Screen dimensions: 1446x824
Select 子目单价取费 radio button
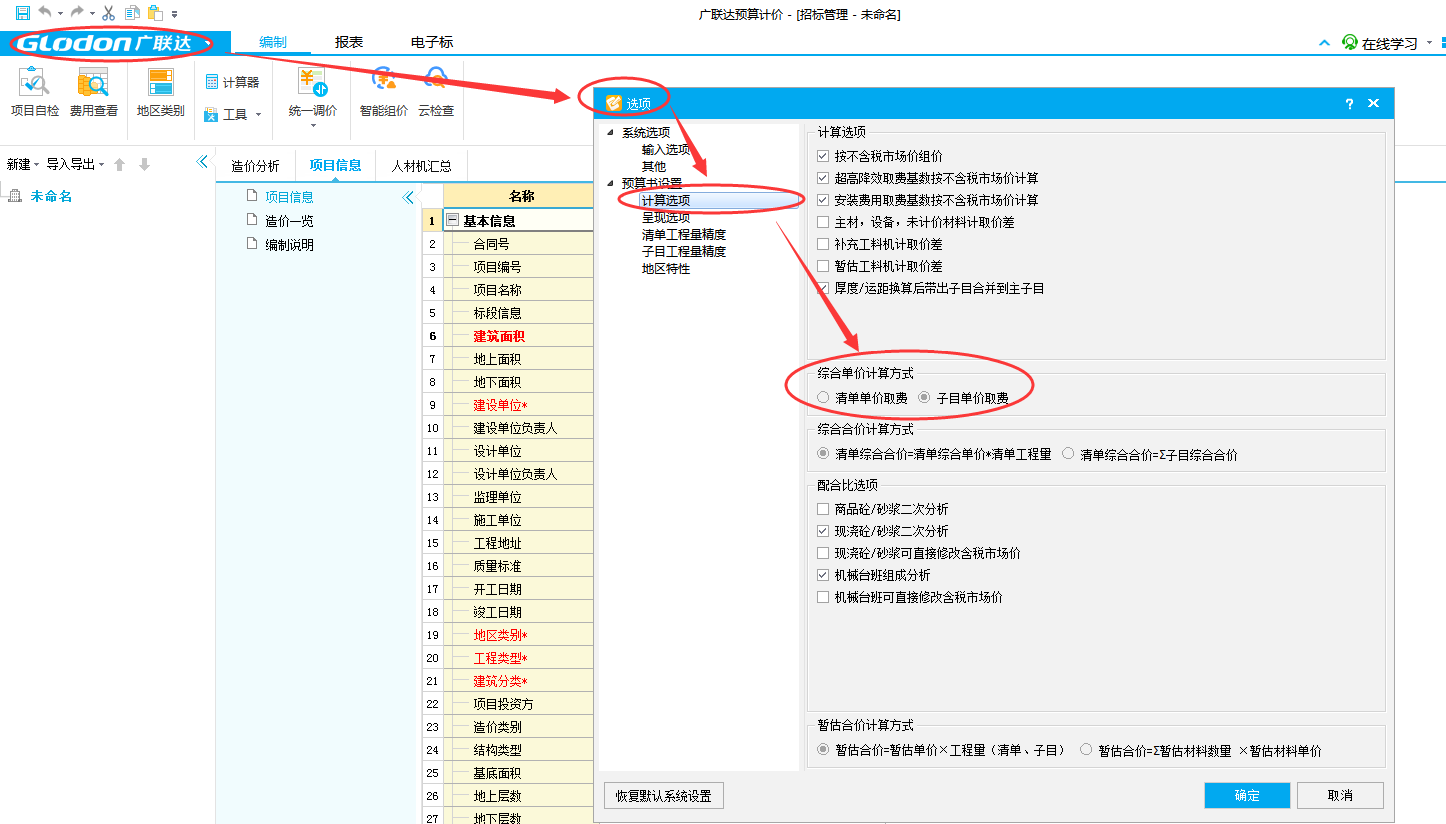pyautogui.click(x=924, y=397)
